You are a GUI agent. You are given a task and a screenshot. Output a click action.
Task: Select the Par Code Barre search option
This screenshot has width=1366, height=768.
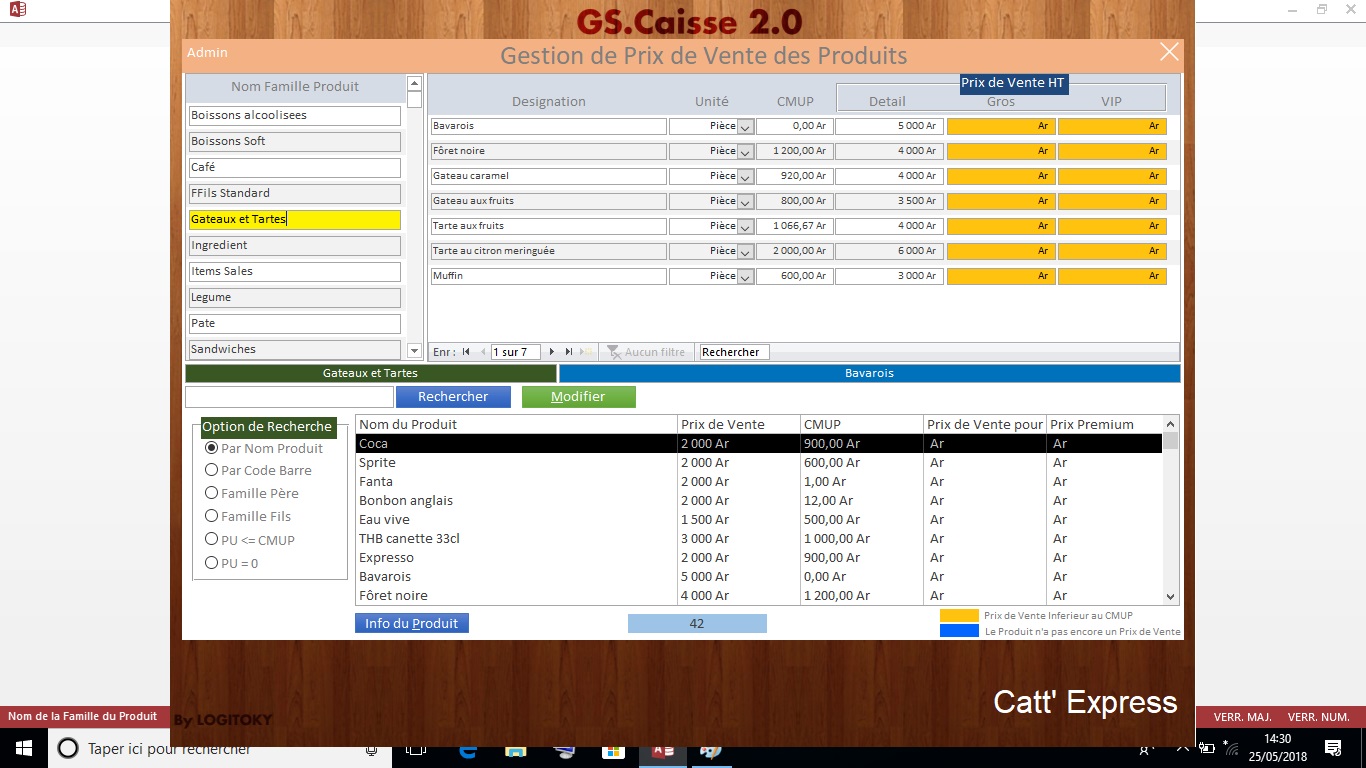point(211,470)
